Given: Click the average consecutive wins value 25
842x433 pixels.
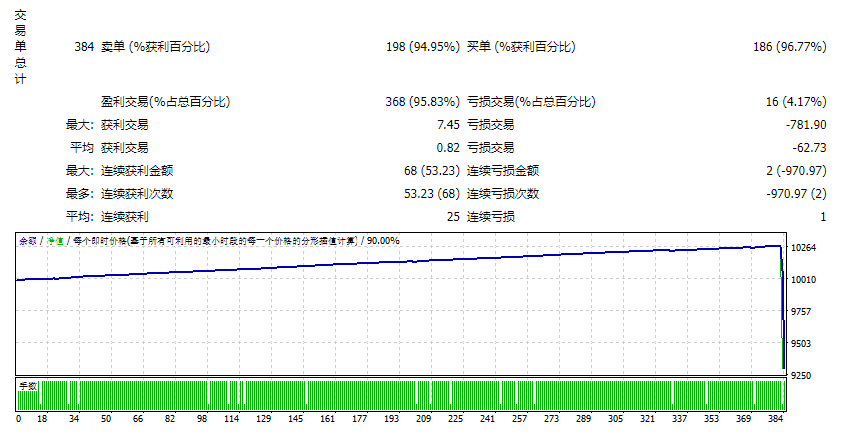Looking at the screenshot, I should click(453, 216).
